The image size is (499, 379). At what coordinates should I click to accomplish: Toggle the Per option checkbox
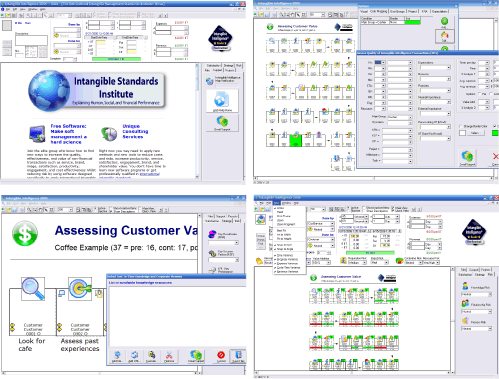(x=480, y=94)
